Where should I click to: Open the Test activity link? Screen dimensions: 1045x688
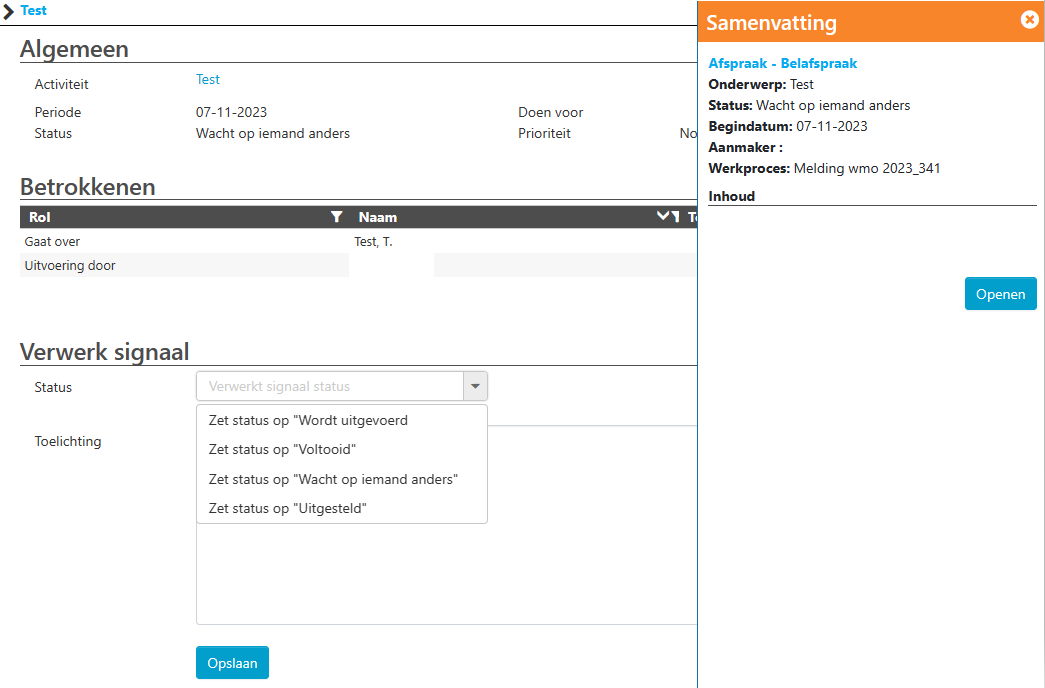point(207,80)
